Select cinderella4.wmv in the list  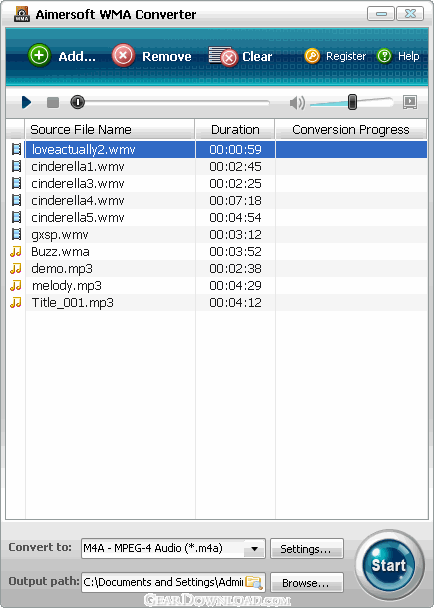(217, 200)
